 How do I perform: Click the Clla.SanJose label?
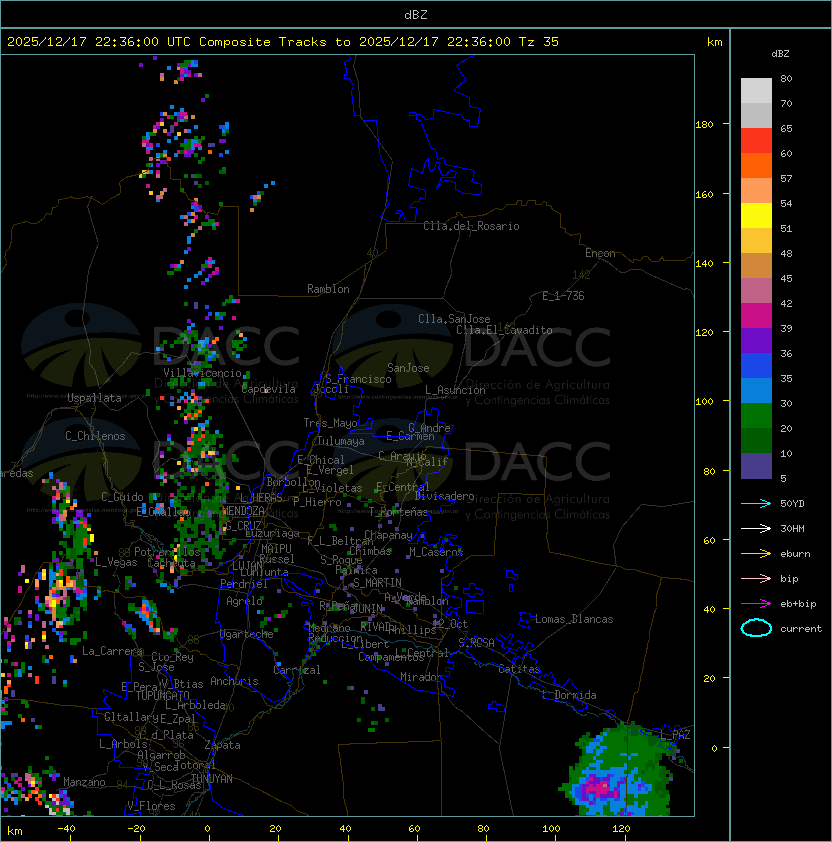pos(454,319)
